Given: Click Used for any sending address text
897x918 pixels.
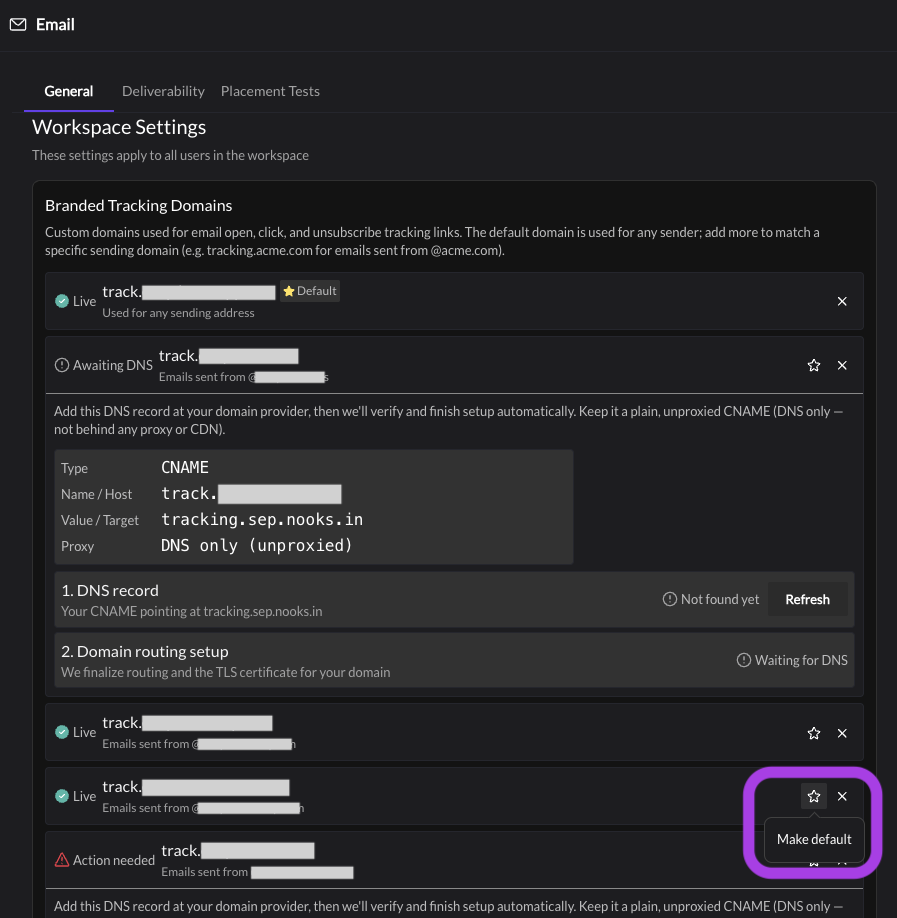Looking at the screenshot, I should point(179,313).
